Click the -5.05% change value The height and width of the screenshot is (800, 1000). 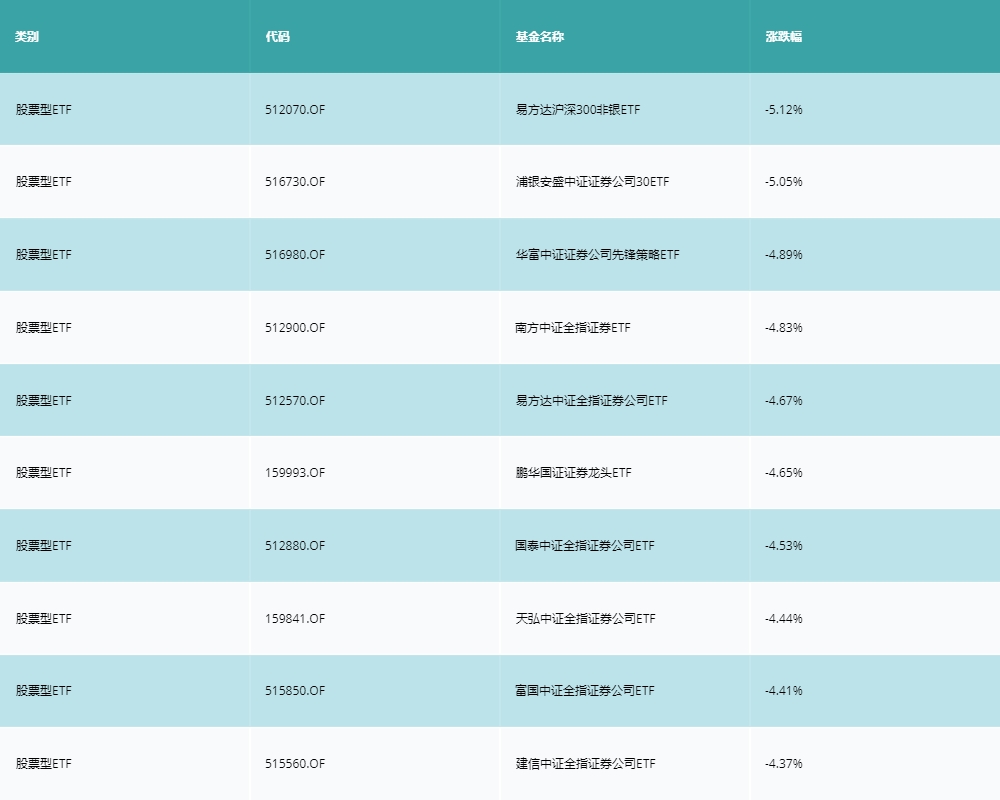pos(784,182)
